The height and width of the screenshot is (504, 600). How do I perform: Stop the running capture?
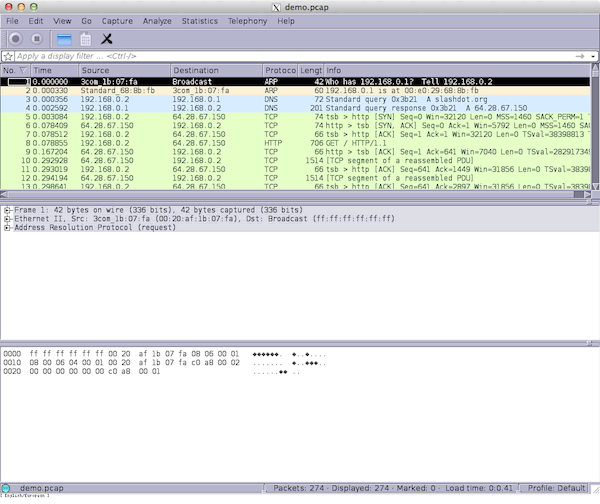[x=37, y=39]
